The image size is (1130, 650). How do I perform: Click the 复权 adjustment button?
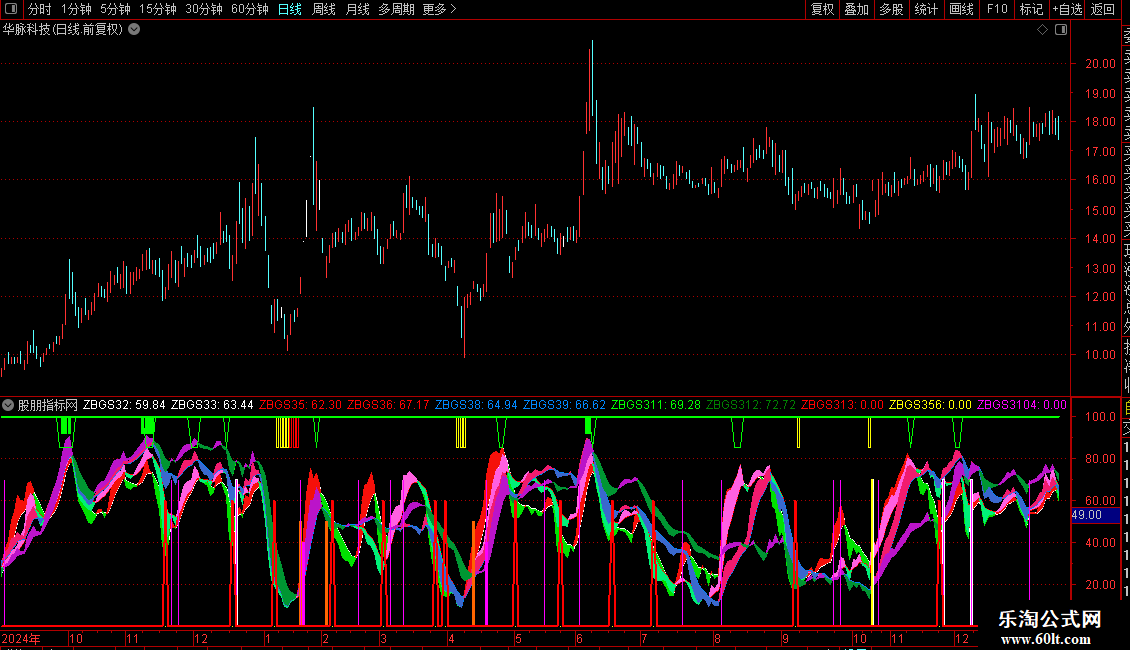click(822, 9)
